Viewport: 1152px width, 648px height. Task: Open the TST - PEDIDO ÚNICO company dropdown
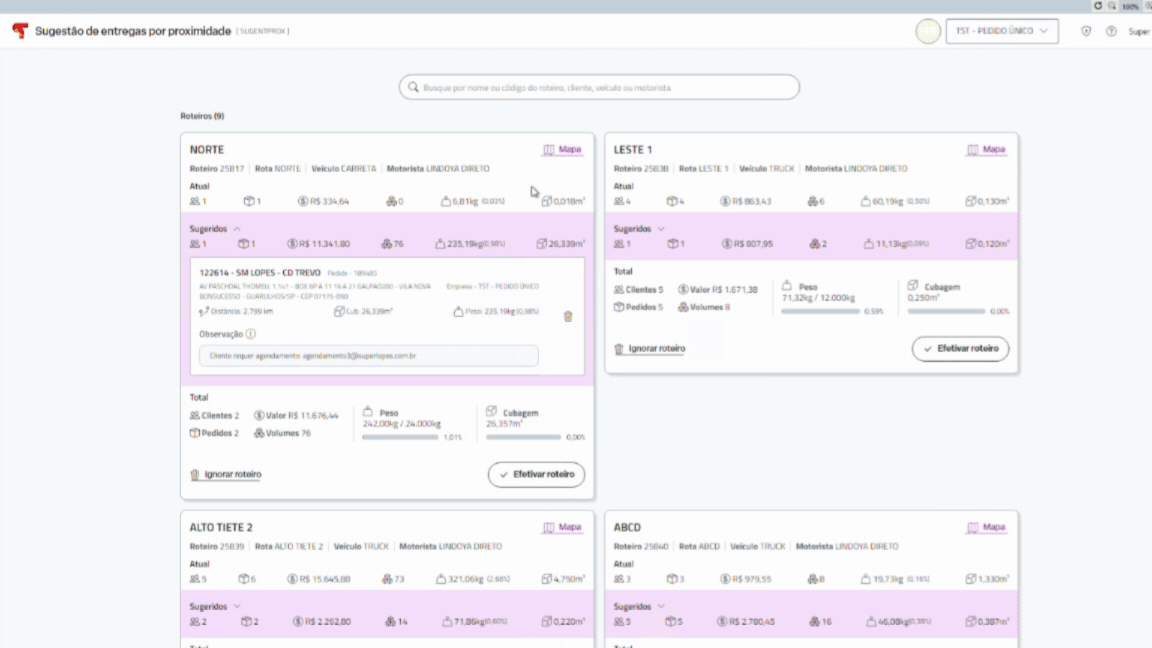point(1001,31)
